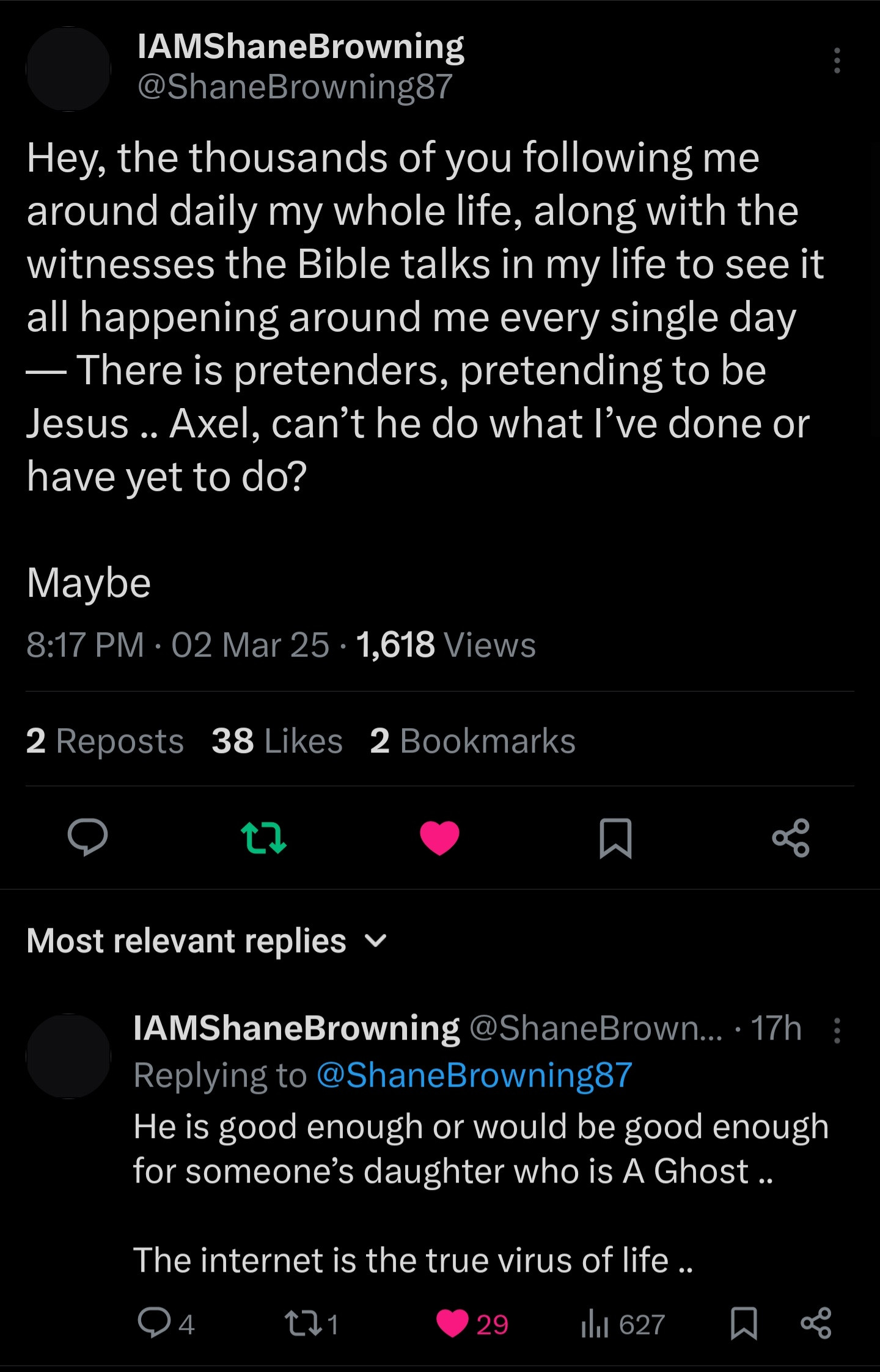
Task: Open the IAMShaneBrowning display name at top
Action: (x=301, y=46)
